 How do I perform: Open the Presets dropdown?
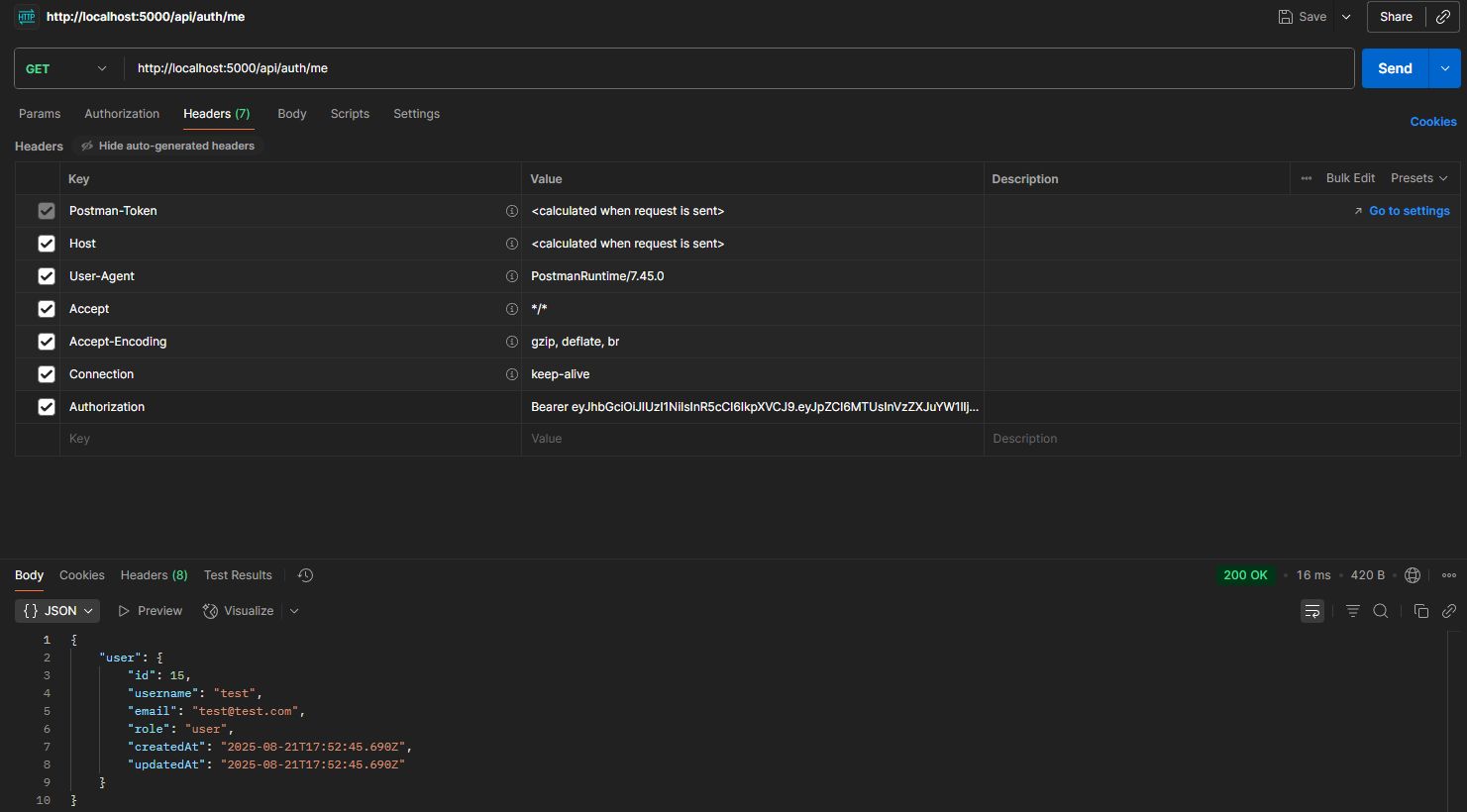[1418, 178]
